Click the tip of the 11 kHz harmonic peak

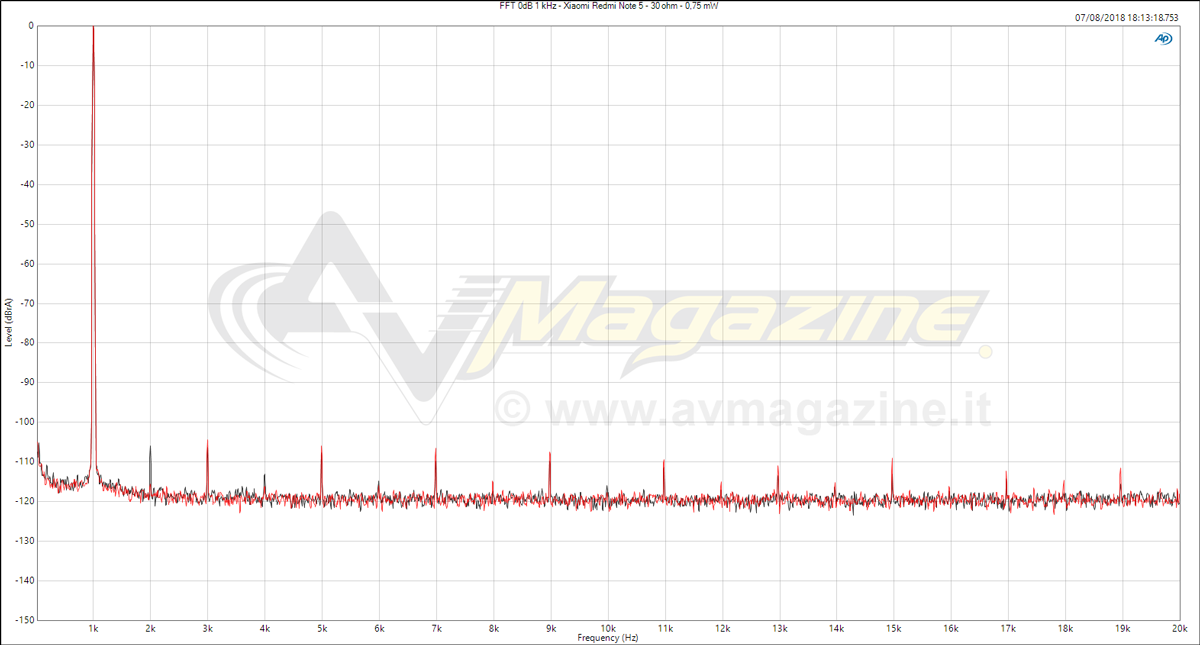(x=664, y=461)
